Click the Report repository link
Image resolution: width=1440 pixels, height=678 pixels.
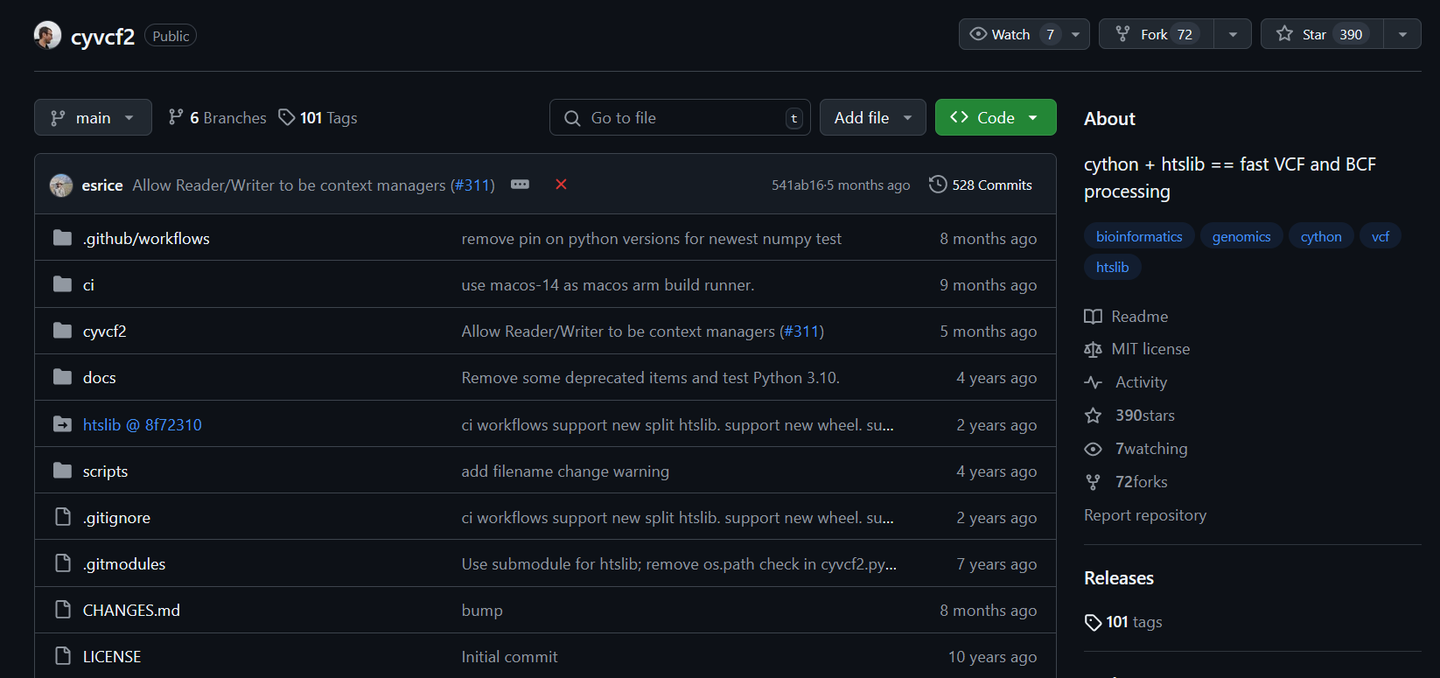[x=1145, y=515]
